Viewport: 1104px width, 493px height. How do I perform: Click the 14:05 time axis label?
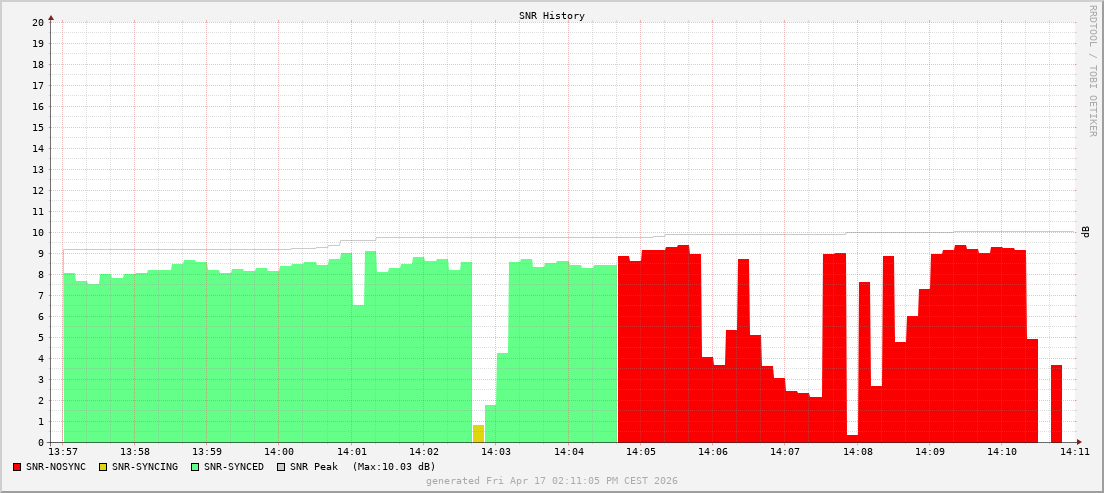coord(640,452)
